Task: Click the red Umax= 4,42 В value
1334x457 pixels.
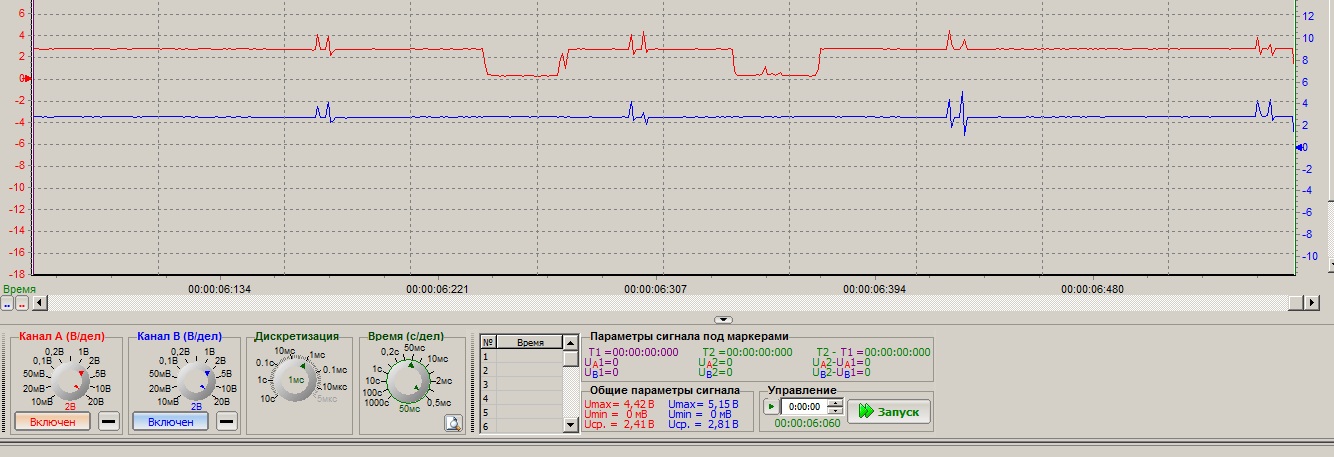Action: coord(618,403)
